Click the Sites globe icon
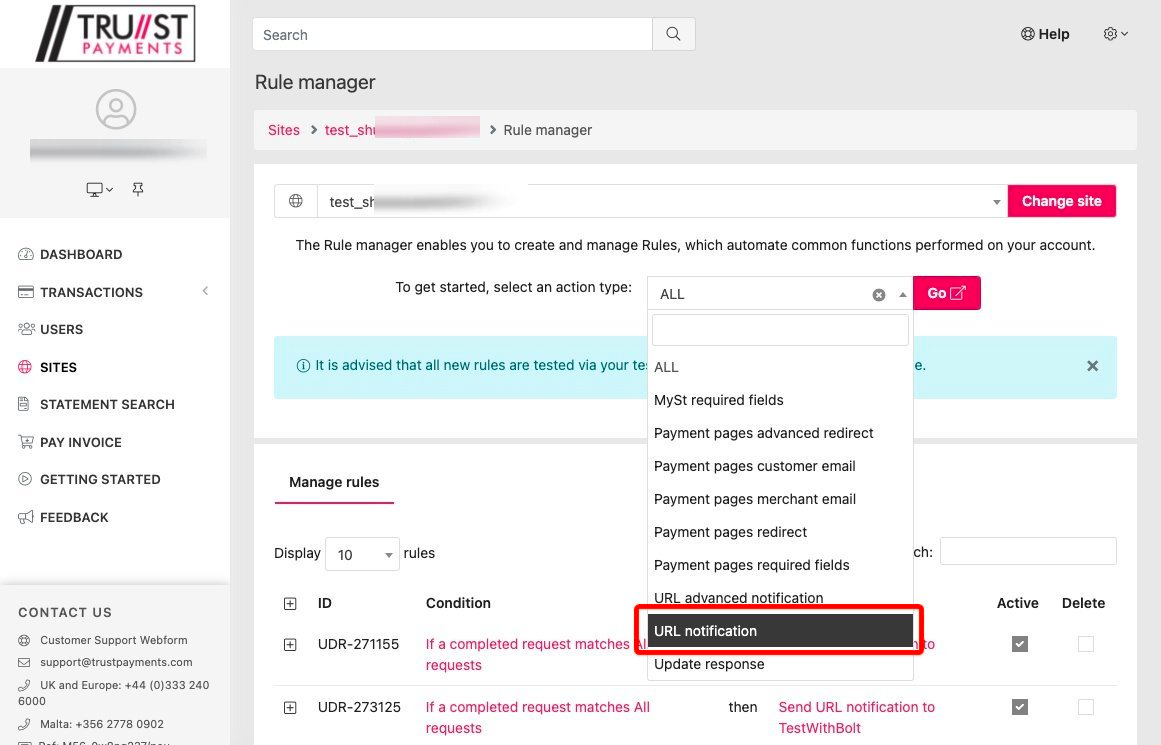 point(25,367)
